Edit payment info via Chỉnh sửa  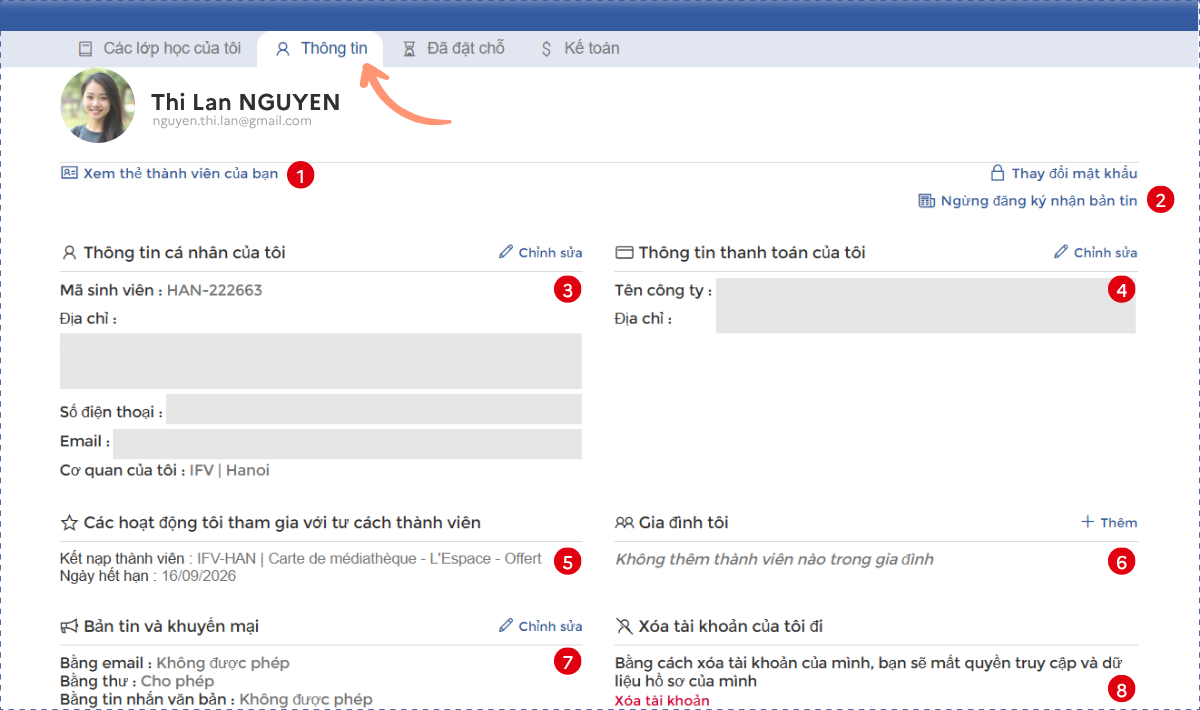(x=1104, y=252)
